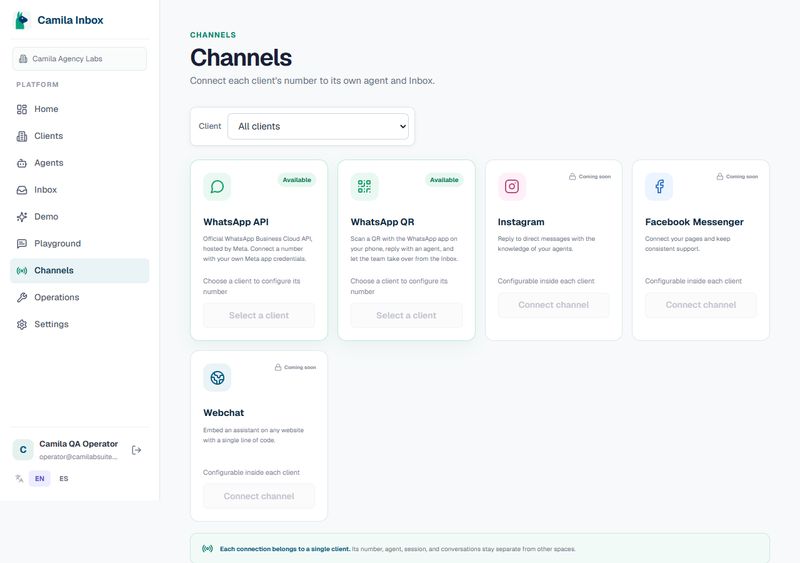This screenshot has width=800, height=563.
Task: Click the Webchat card title
Action: [223, 413]
